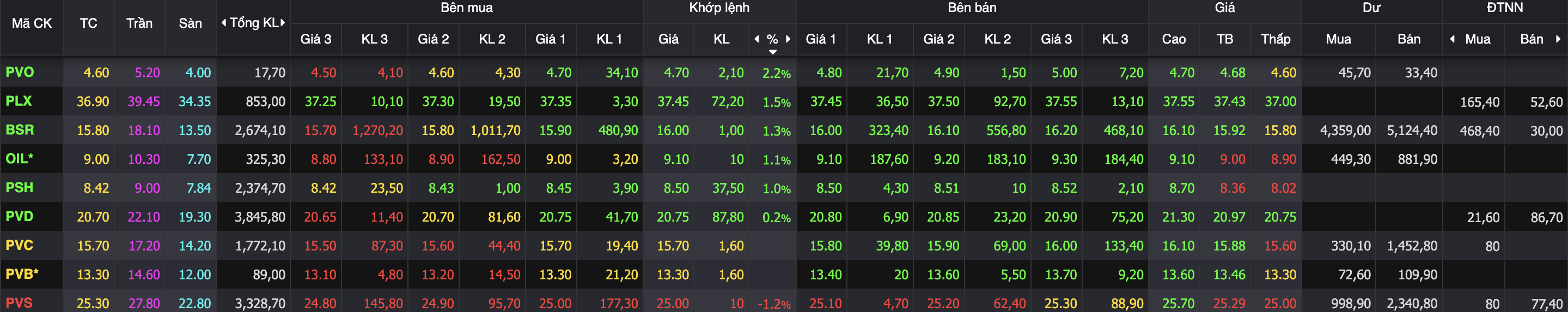Image resolution: width=1568 pixels, height=312 pixels.
Task: Click BSR surplus sell 5,124,40
Action: (x=1412, y=131)
